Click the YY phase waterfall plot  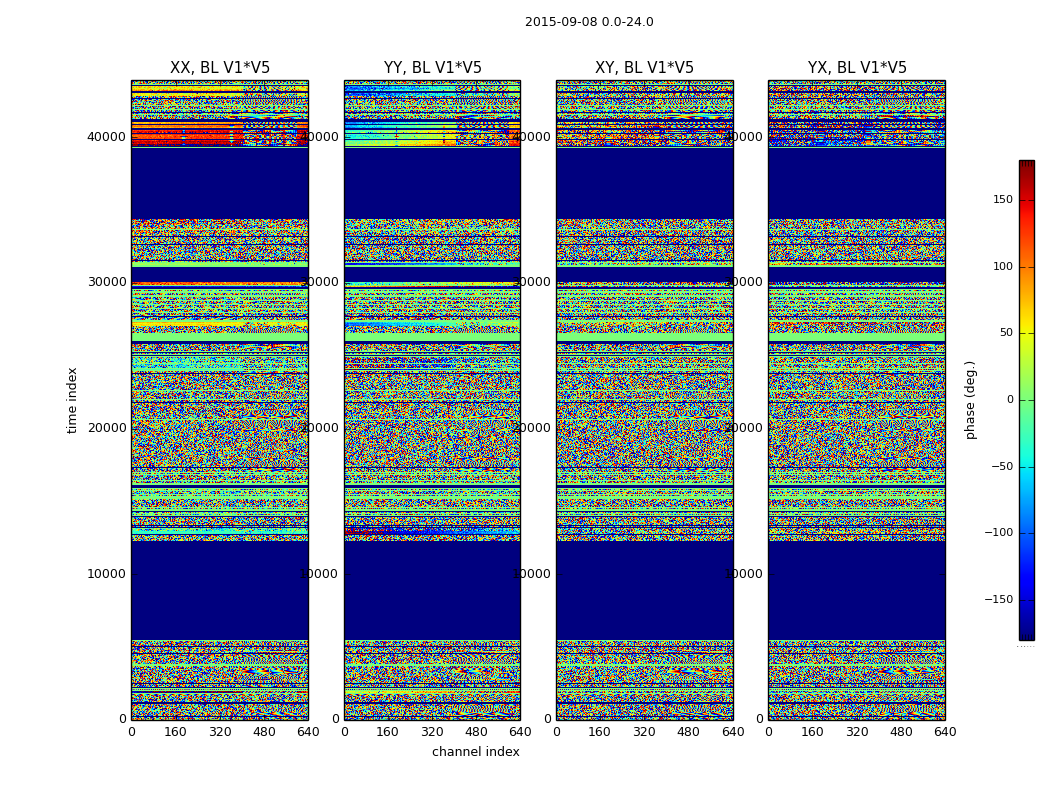click(433, 400)
